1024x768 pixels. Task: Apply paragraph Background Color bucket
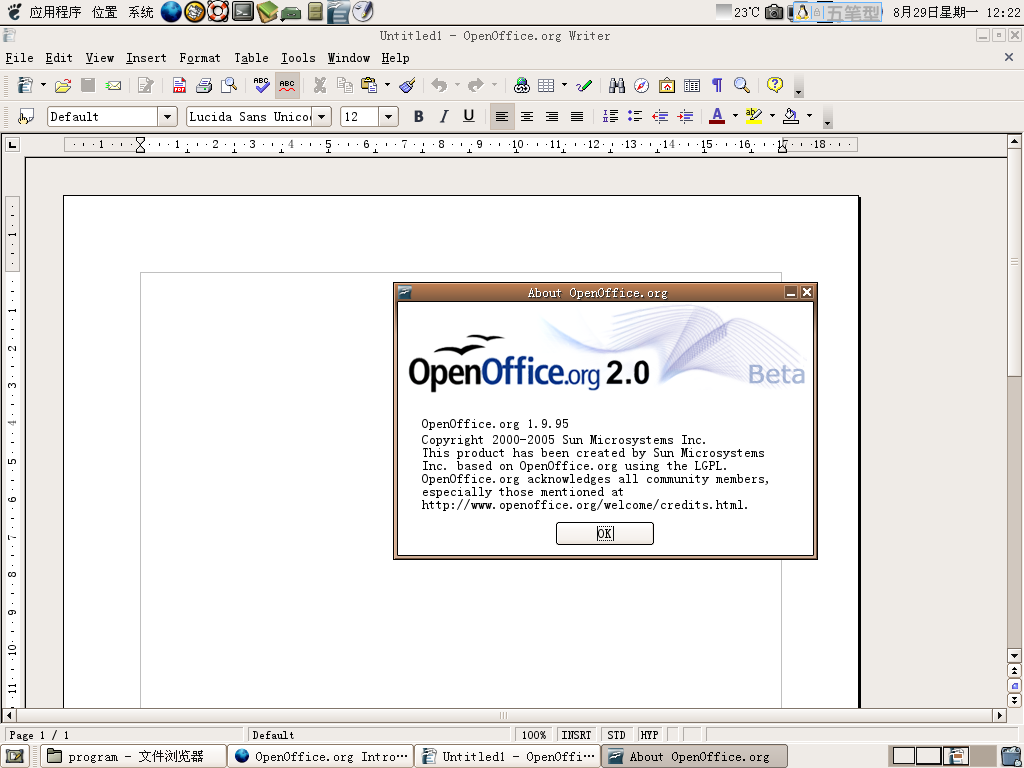point(791,116)
